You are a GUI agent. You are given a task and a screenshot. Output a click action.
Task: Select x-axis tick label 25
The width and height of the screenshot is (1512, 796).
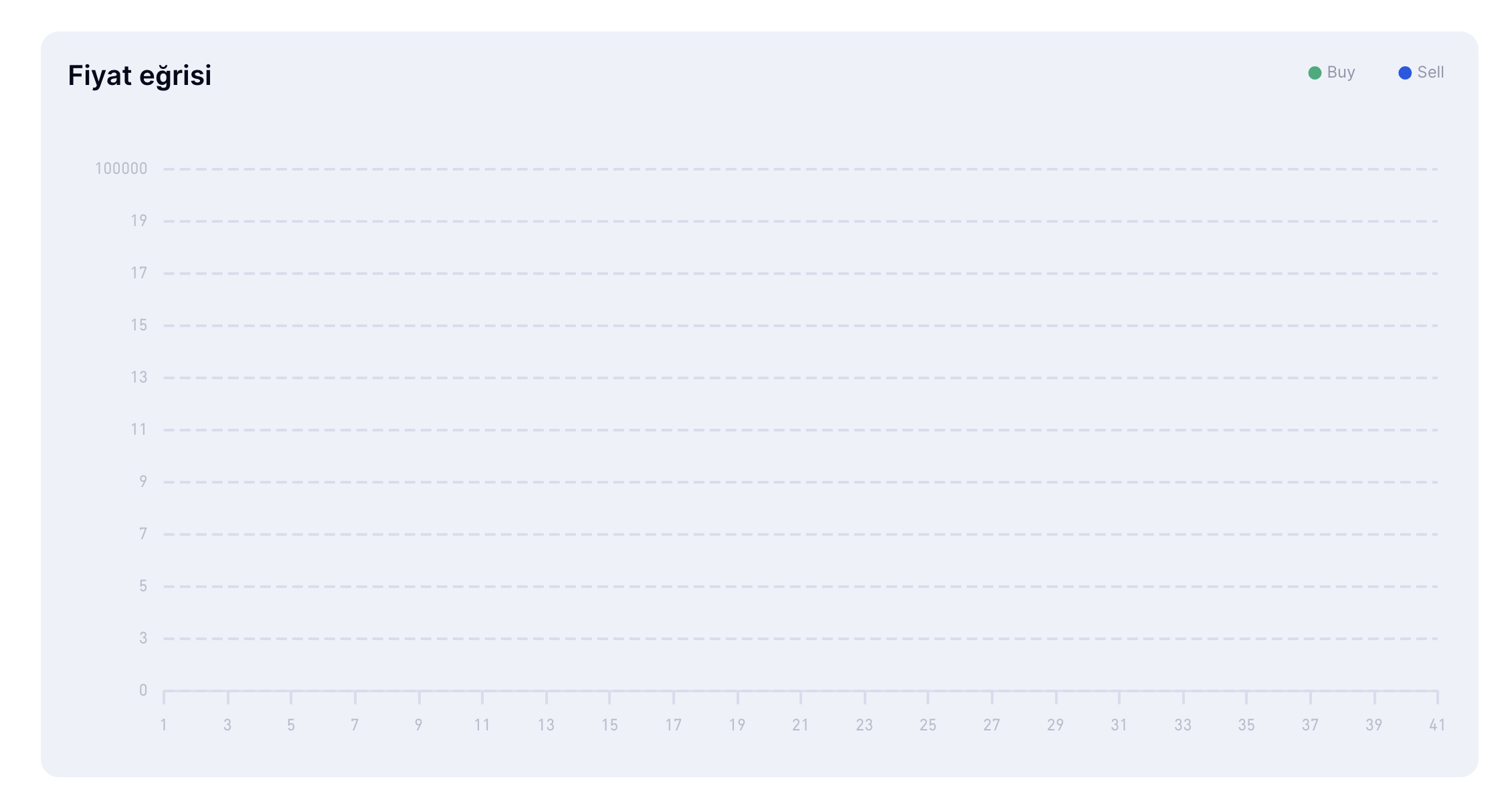tap(928, 725)
